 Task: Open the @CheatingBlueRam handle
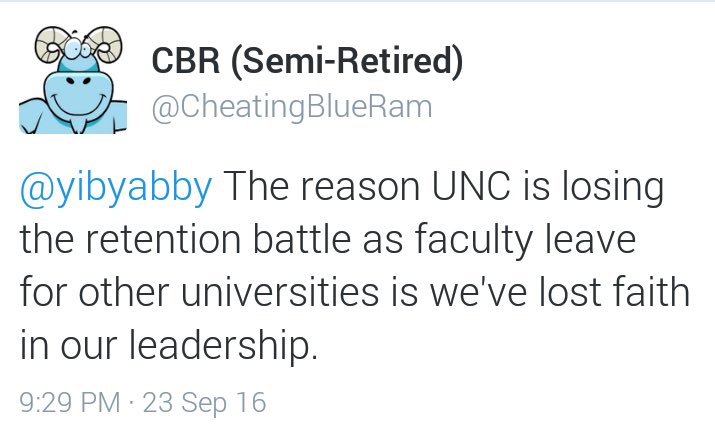291,107
